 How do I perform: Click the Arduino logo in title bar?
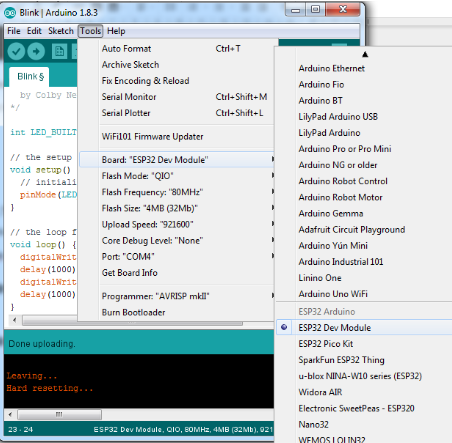coord(10,13)
